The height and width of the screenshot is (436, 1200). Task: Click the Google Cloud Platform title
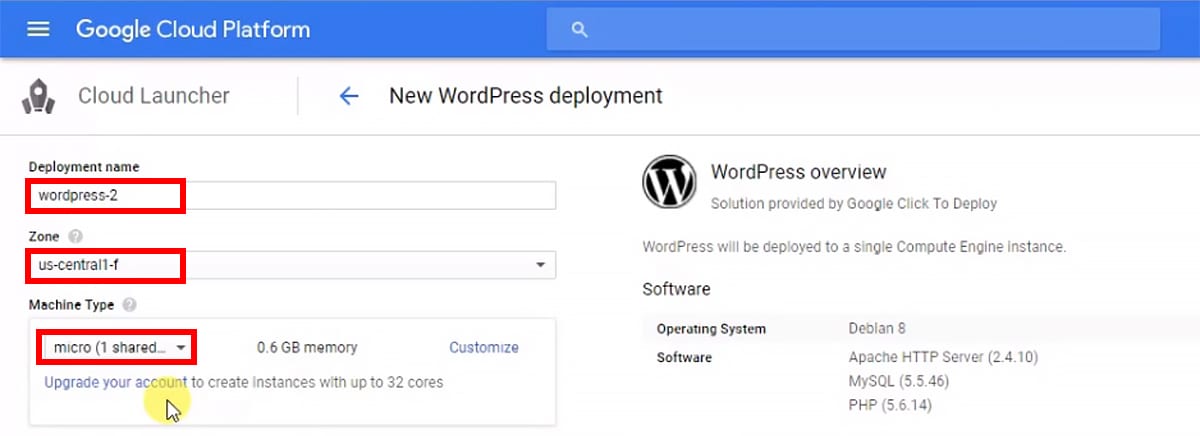(193, 29)
